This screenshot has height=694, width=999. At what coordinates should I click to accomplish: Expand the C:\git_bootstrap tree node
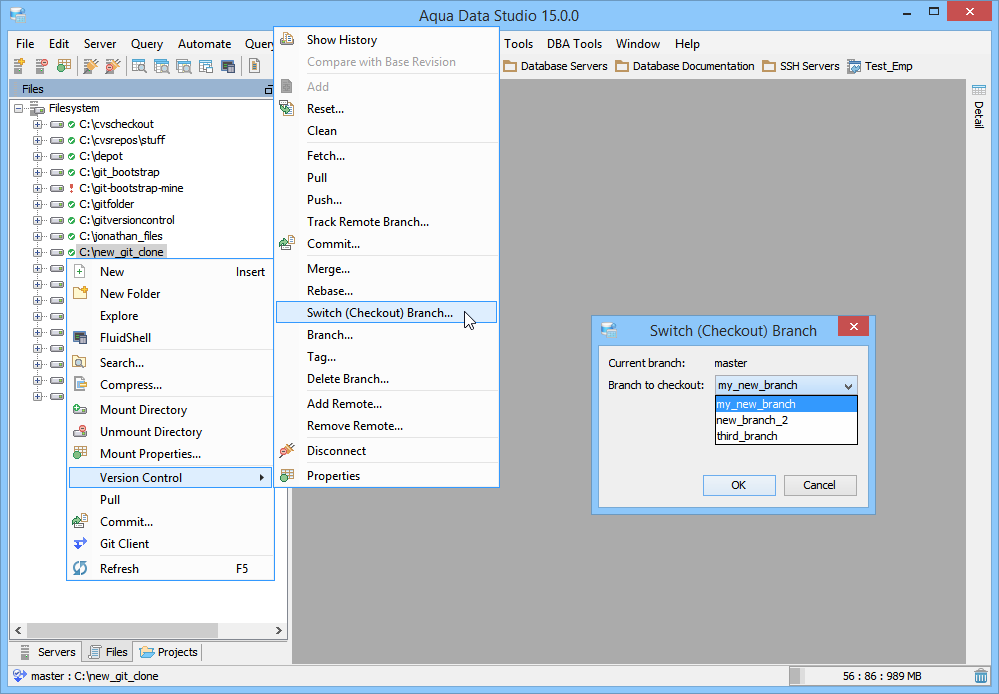38,172
